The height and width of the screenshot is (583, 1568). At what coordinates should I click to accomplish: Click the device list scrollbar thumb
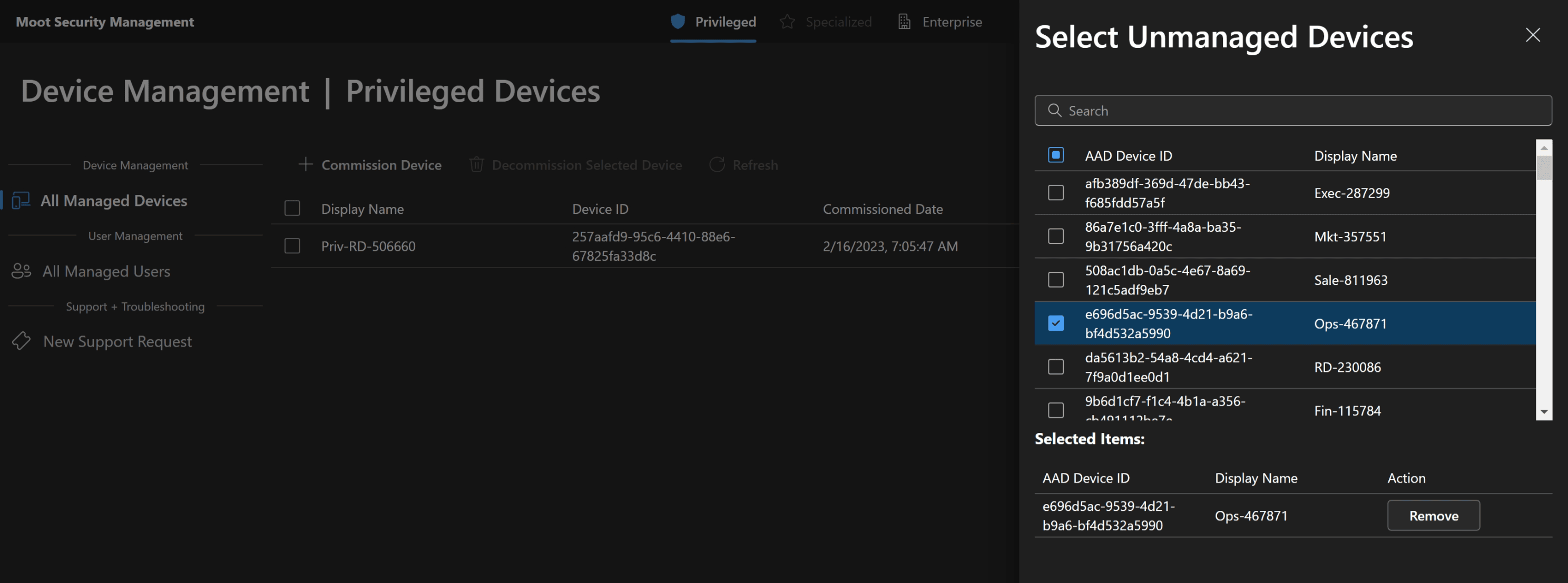tap(1544, 168)
